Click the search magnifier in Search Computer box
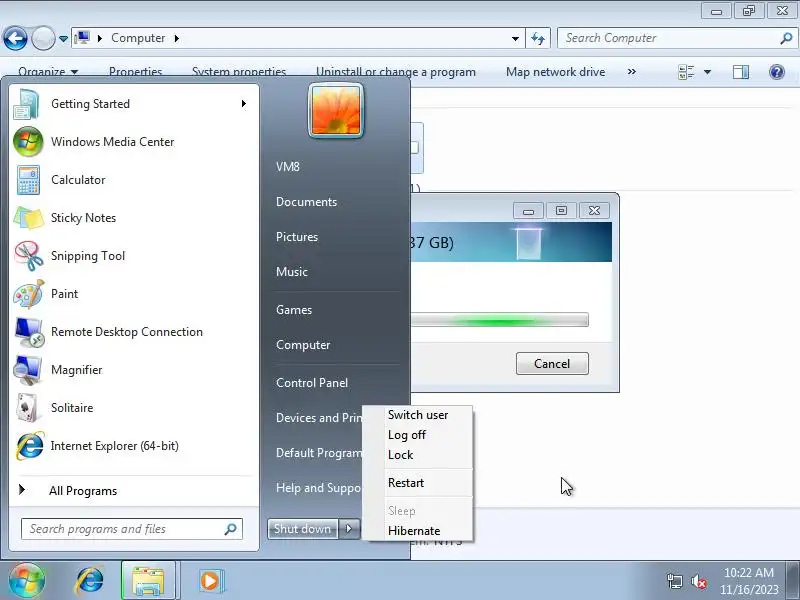 [x=786, y=38]
